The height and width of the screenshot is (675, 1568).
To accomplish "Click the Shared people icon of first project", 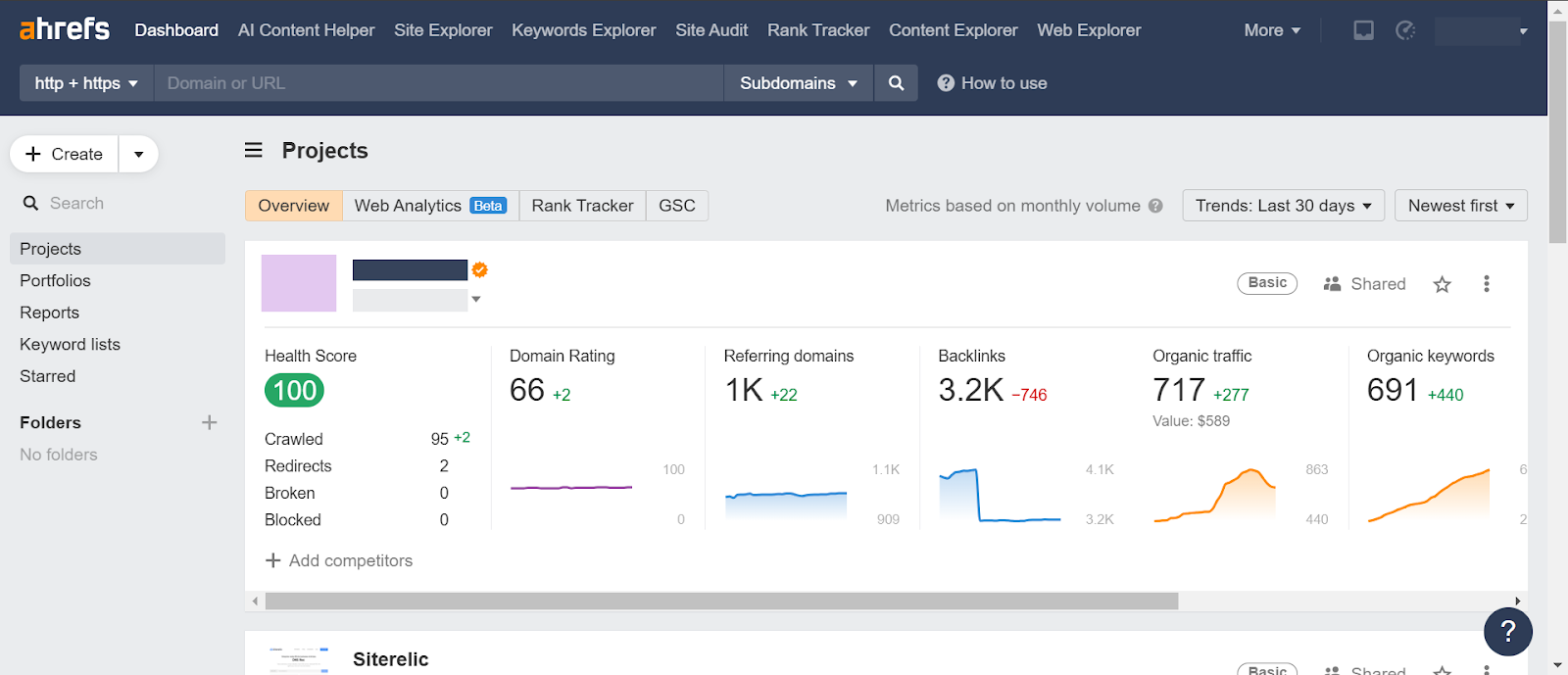I will (1332, 284).
